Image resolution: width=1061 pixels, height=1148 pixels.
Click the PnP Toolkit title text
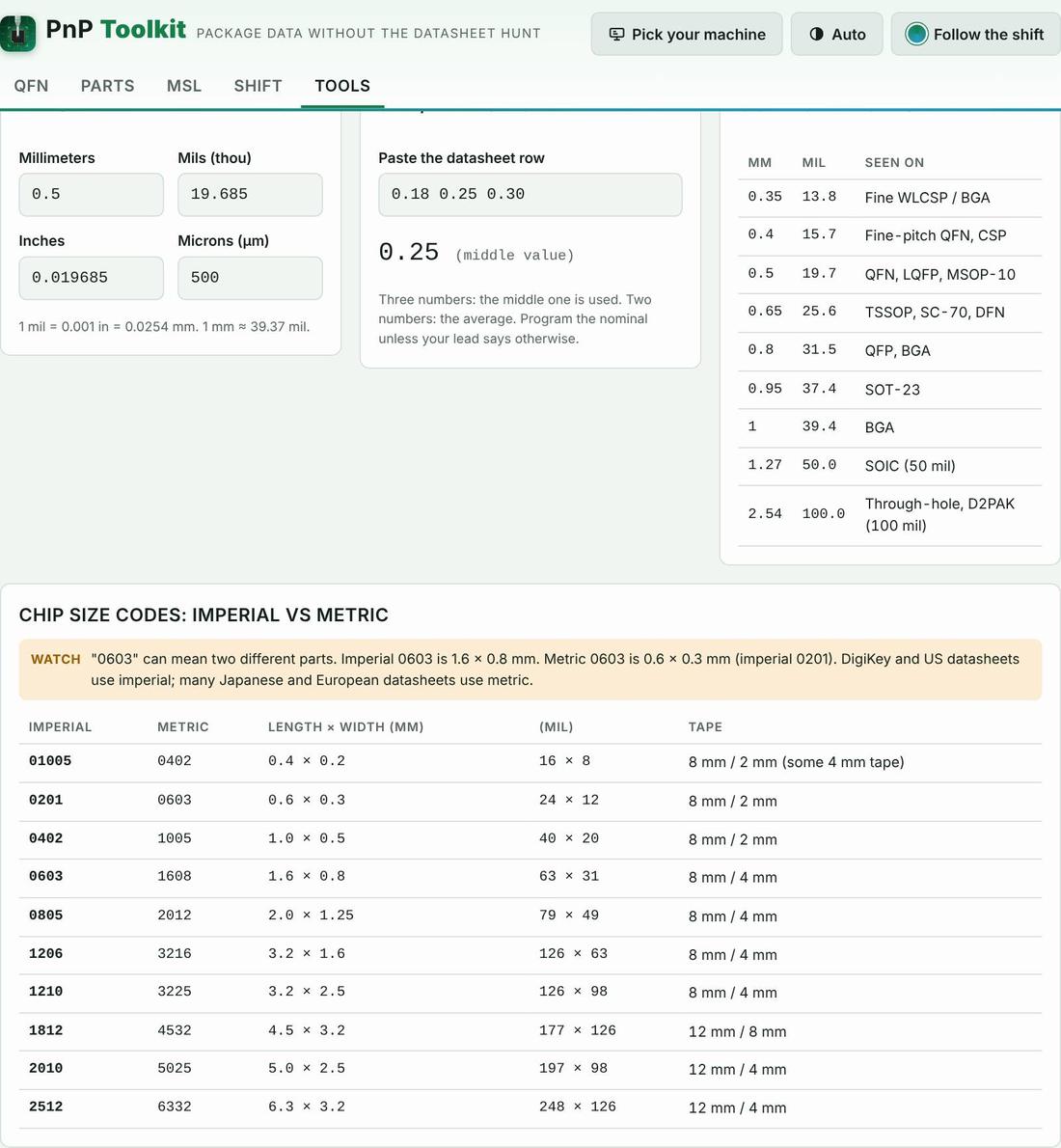(x=116, y=29)
